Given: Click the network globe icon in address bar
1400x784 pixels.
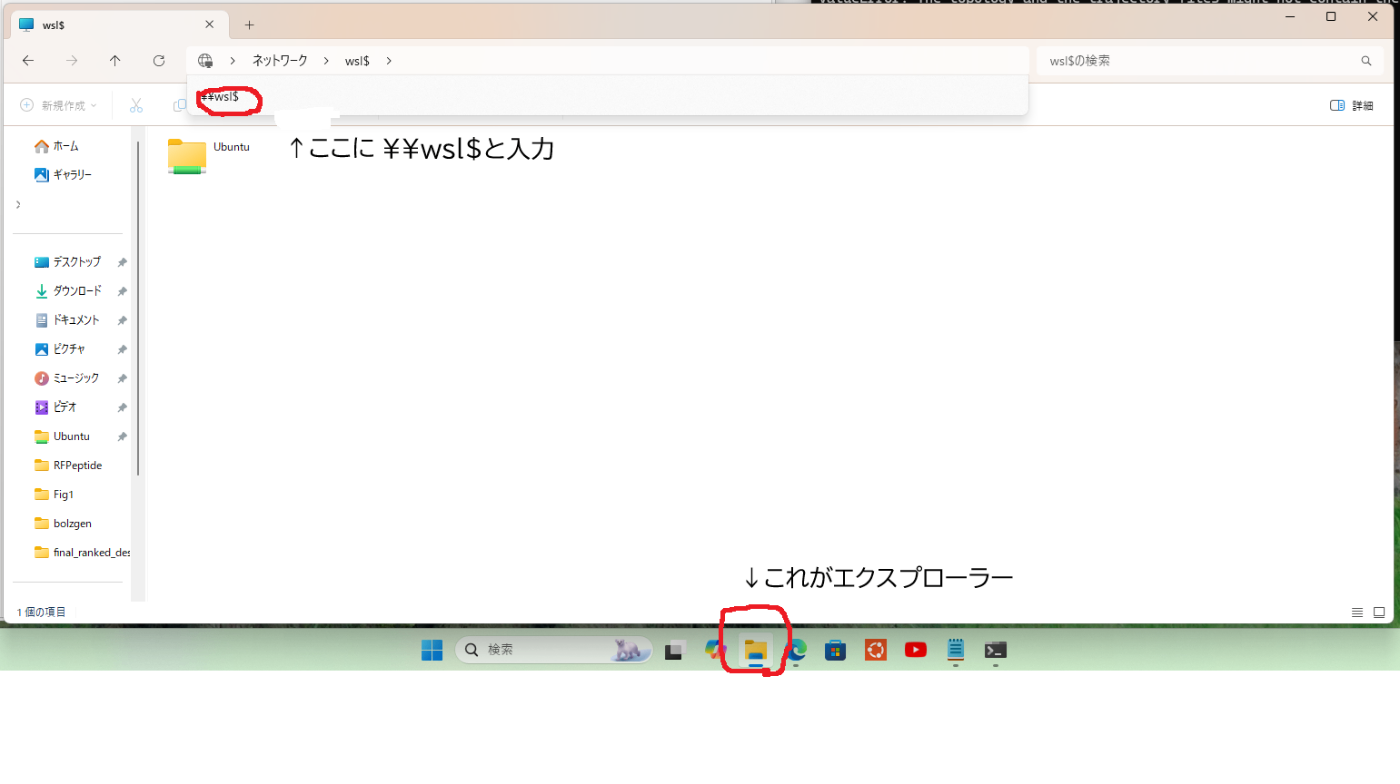Looking at the screenshot, I should coord(206,61).
